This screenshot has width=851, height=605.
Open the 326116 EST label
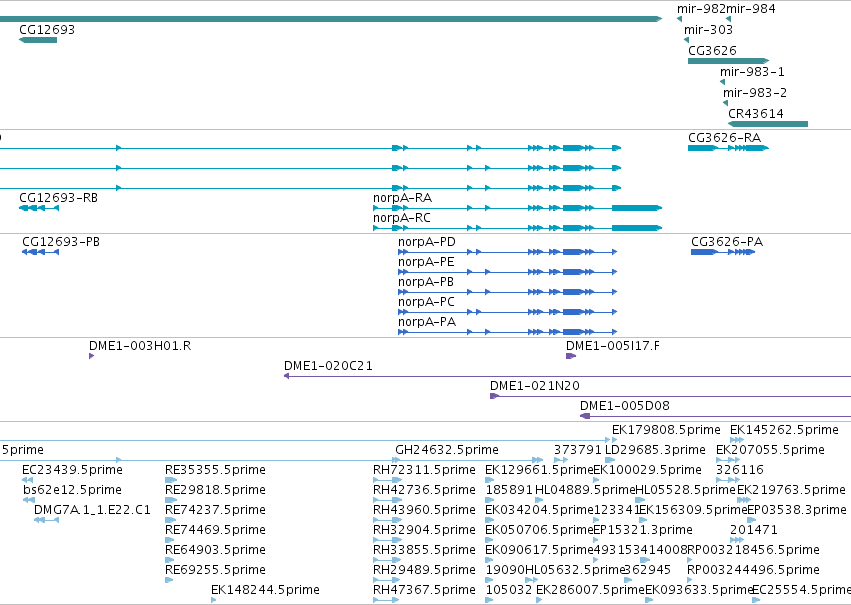tap(740, 470)
